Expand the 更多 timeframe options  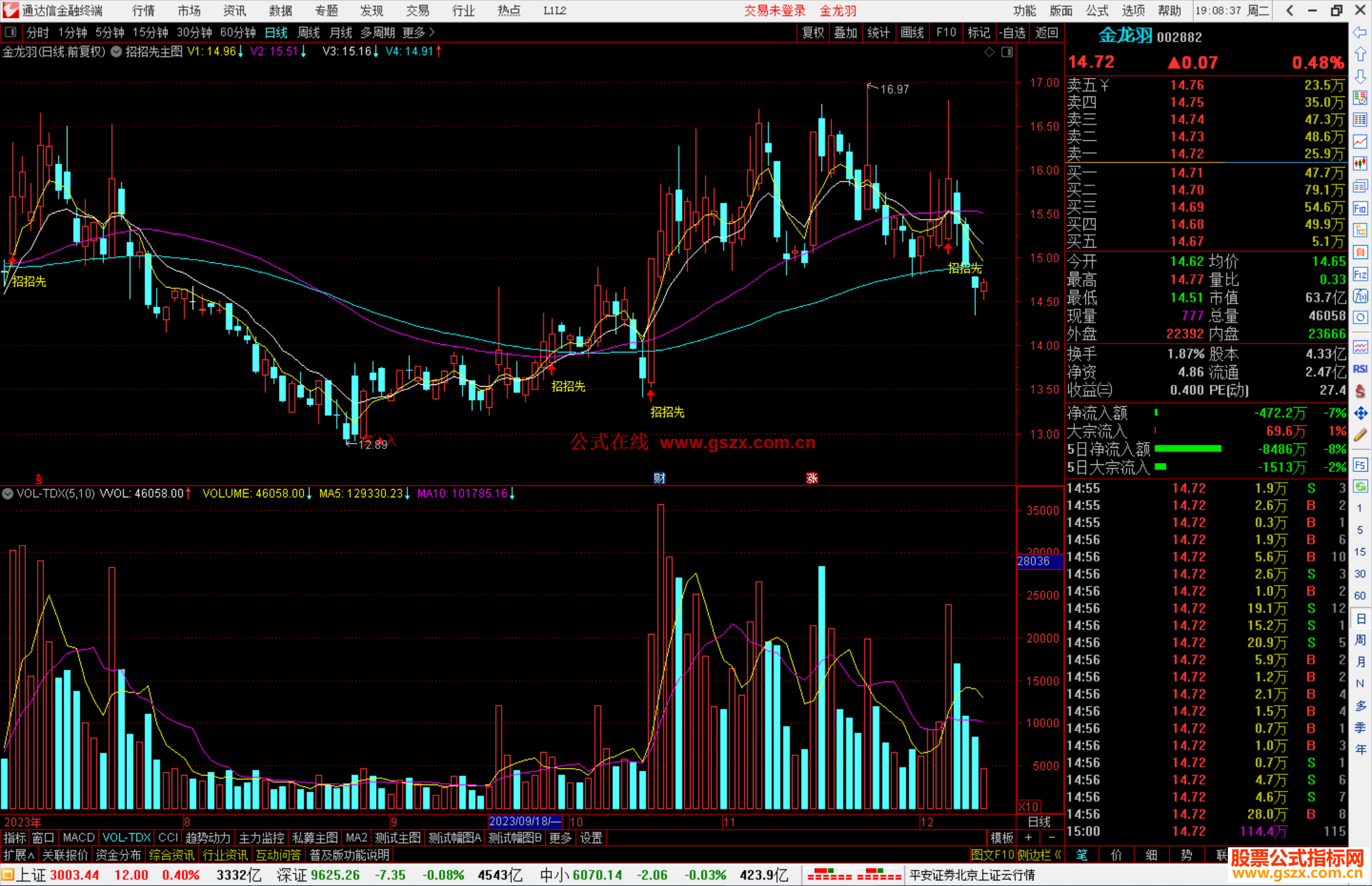tap(418, 32)
